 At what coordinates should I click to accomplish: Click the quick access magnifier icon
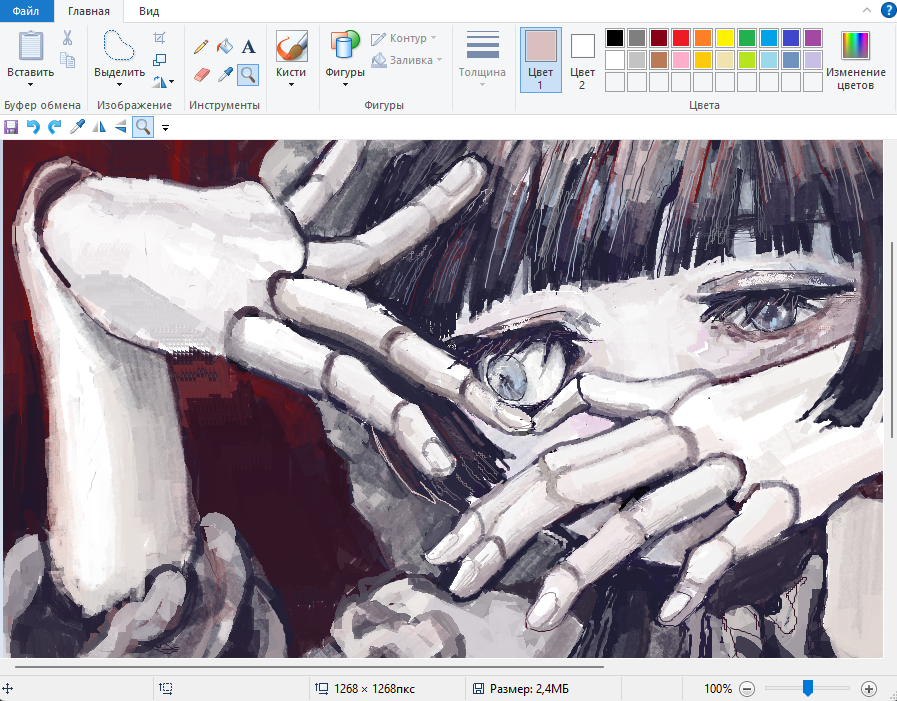143,127
